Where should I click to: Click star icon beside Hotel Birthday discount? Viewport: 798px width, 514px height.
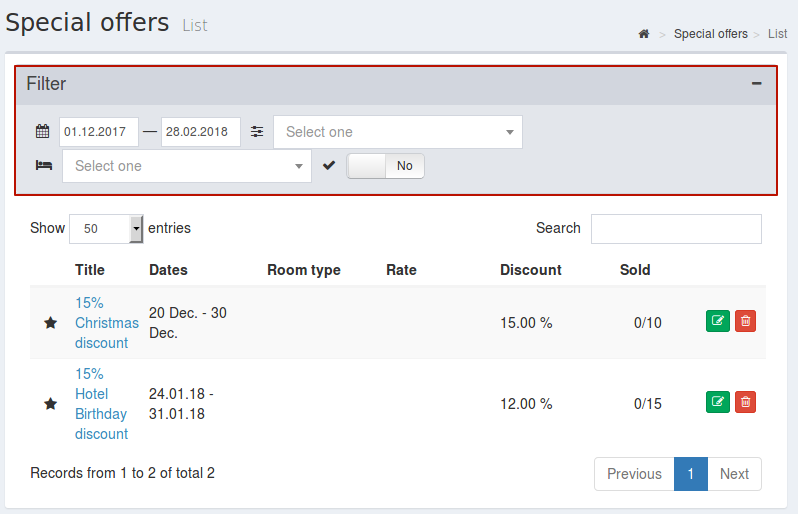point(50,404)
